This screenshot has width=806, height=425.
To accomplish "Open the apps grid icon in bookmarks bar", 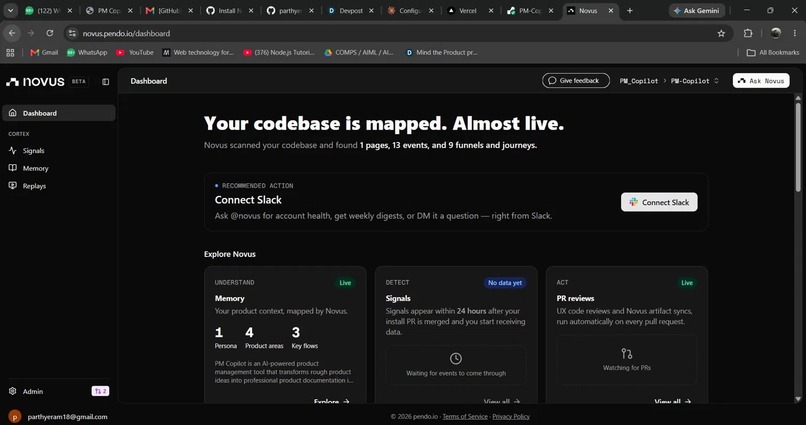I will click(x=10, y=52).
